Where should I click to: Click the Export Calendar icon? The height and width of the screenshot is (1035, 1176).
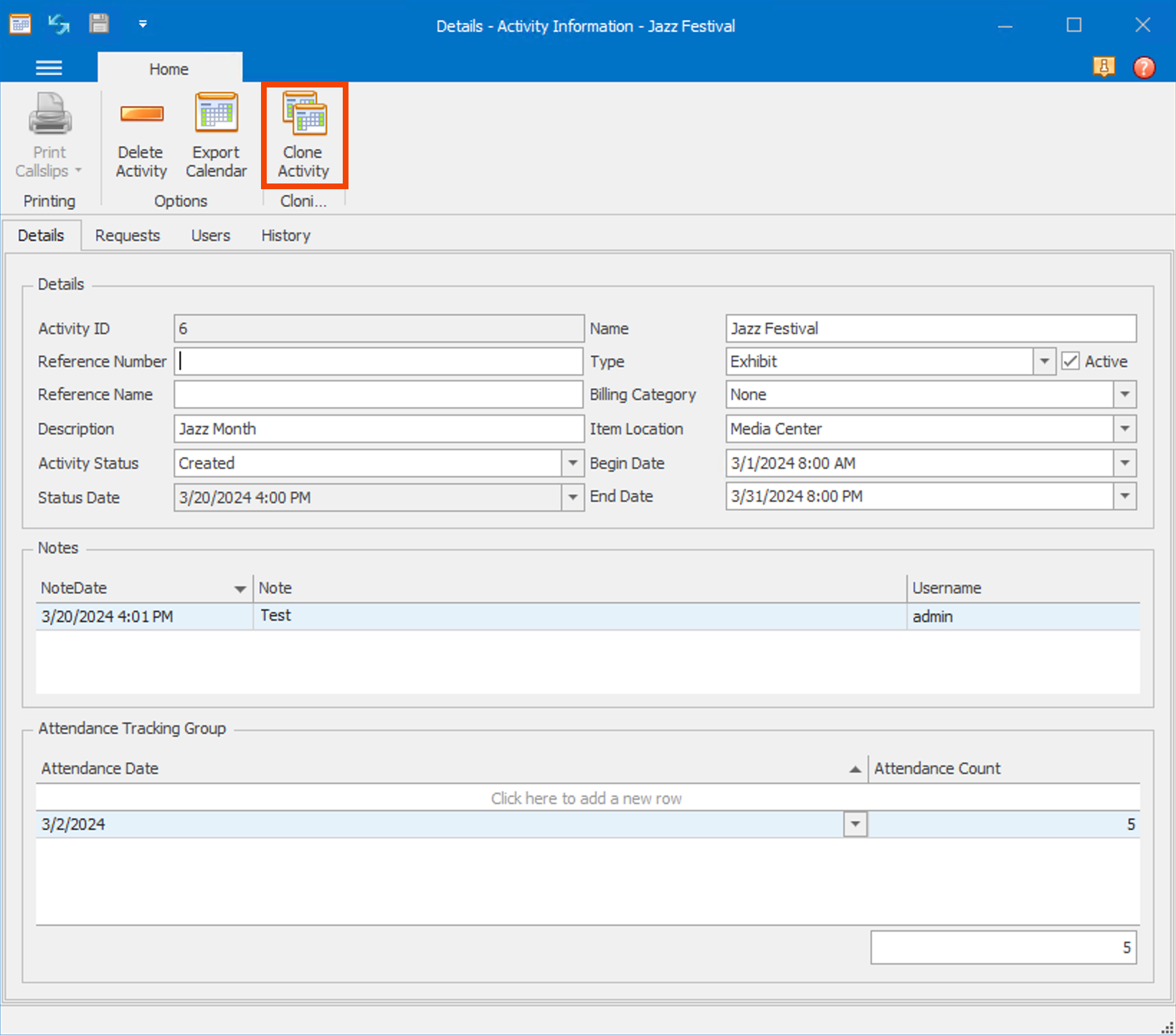(216, 115)
